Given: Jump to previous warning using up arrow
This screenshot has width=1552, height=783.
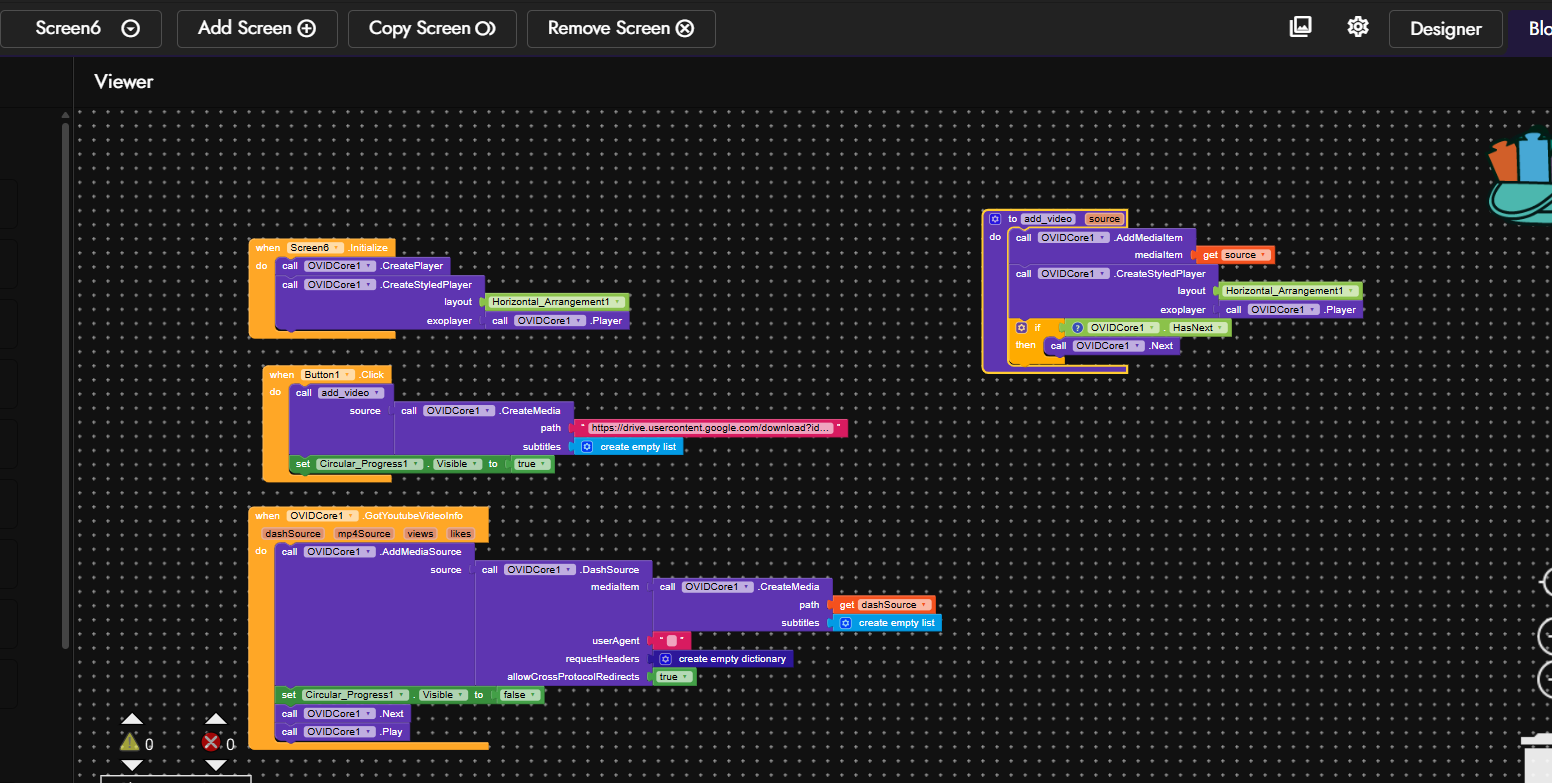Looking at the screenshot, I should 131,719.
